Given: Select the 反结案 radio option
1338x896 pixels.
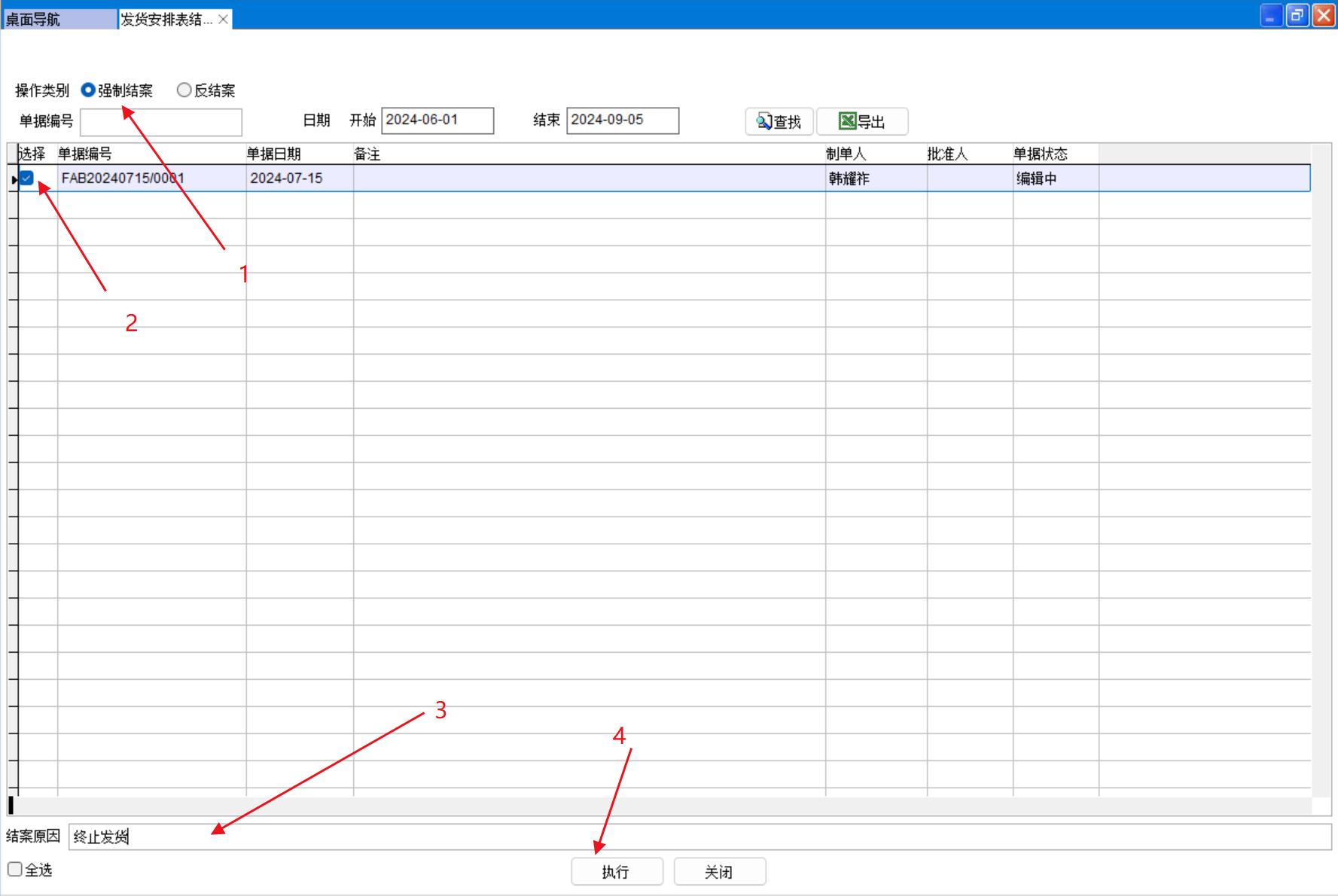Looking at the screenshot, I should [184, 90].
